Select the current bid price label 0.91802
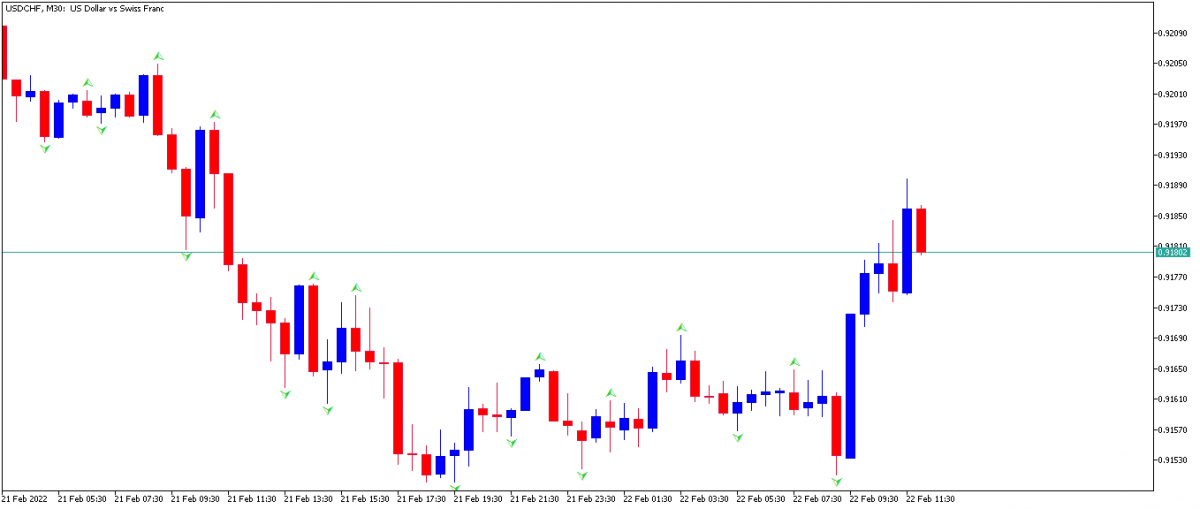Viewport: 1200px width, 509px height. click(x=1173, y=252)
